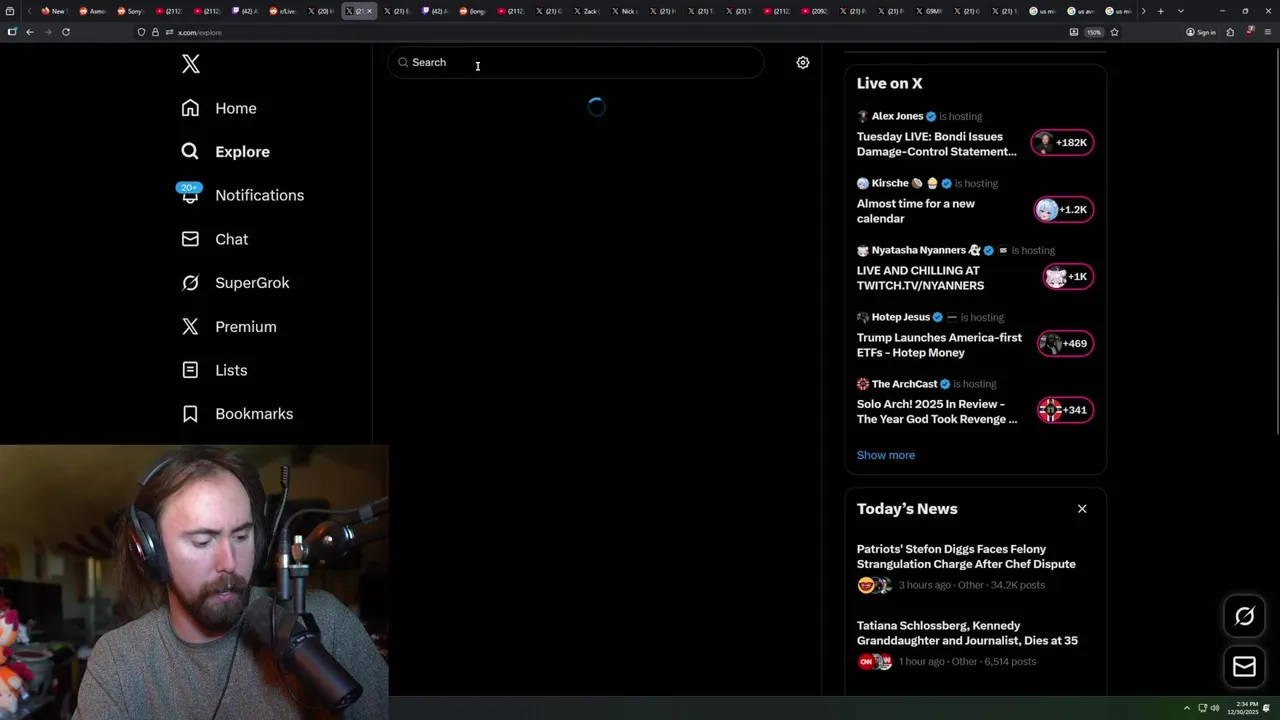Click the shield tracking protection icon
Image resolution: width=1280 pixels, height=720 pixels.
pyautogui.click(x=142, y=32)
